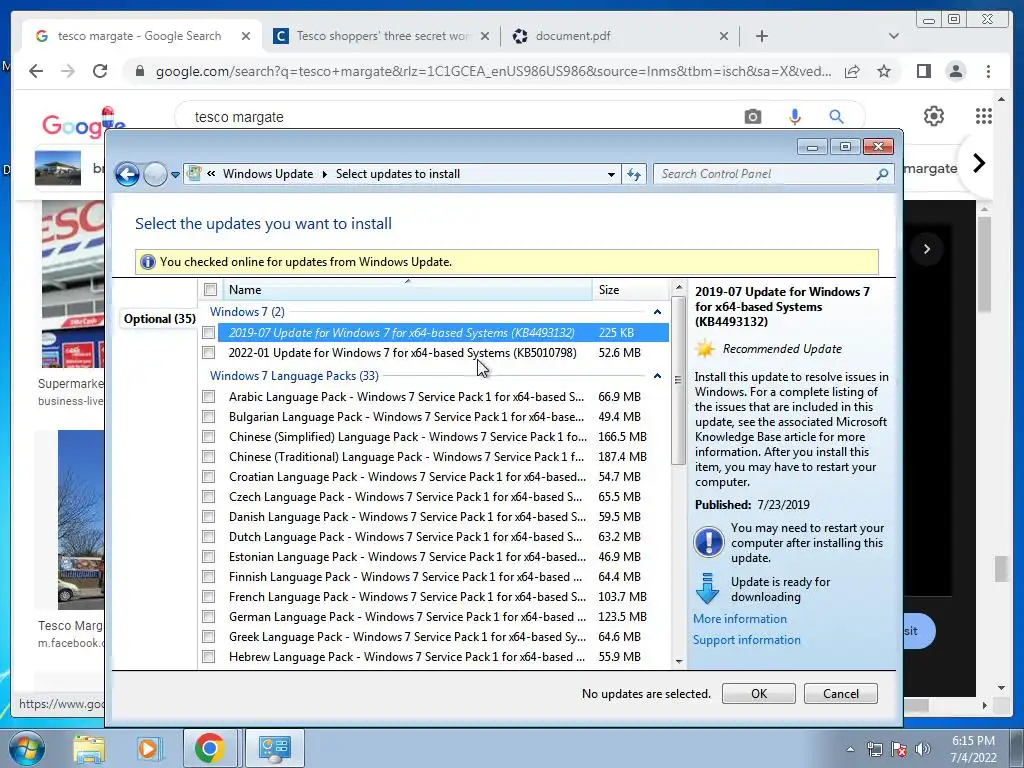Open Google quick settings gear icon
The height and width of the screenshot is (768, 1024).
tap(933, 116)
